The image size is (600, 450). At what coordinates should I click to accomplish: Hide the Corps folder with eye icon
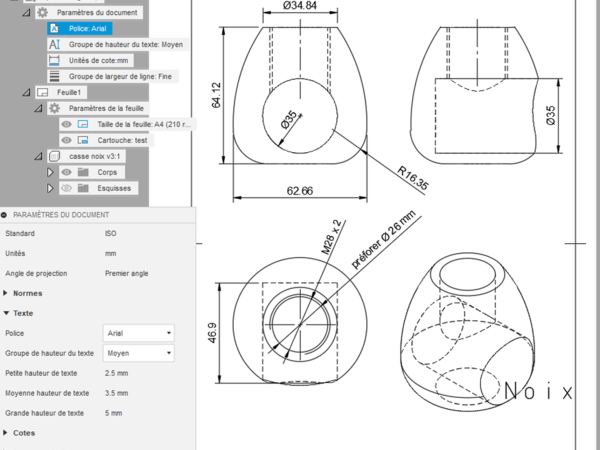(x=67, y=172)
